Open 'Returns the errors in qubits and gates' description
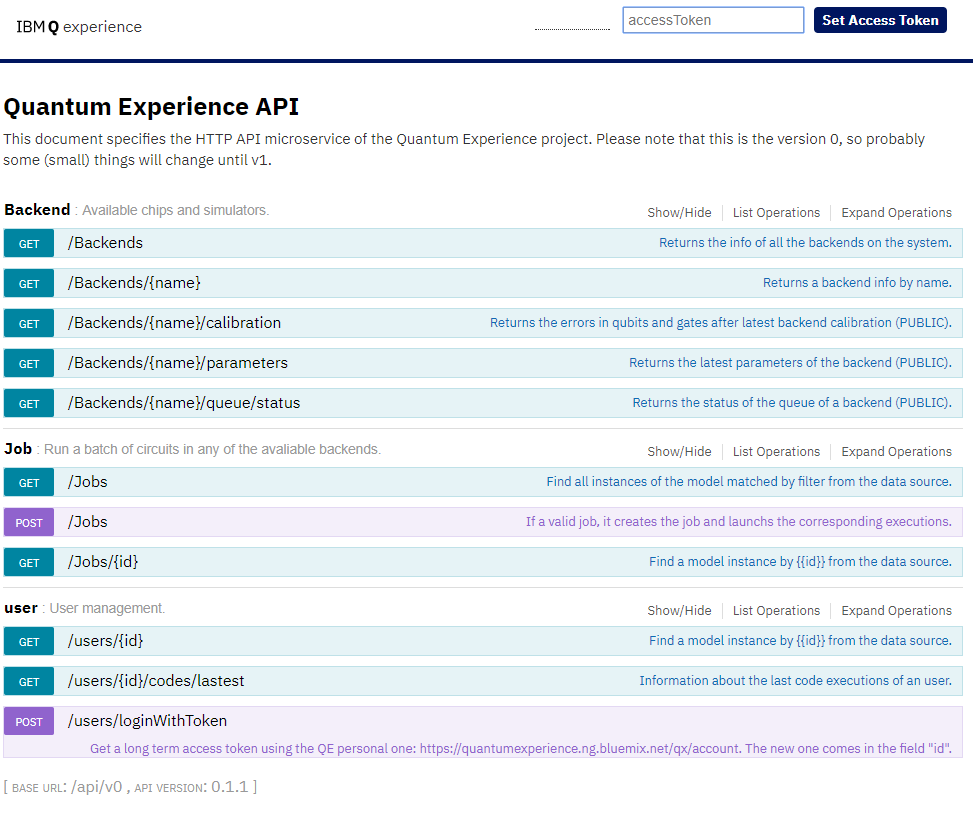The width and height of the screenshot is (973, 813). [720, 323]
